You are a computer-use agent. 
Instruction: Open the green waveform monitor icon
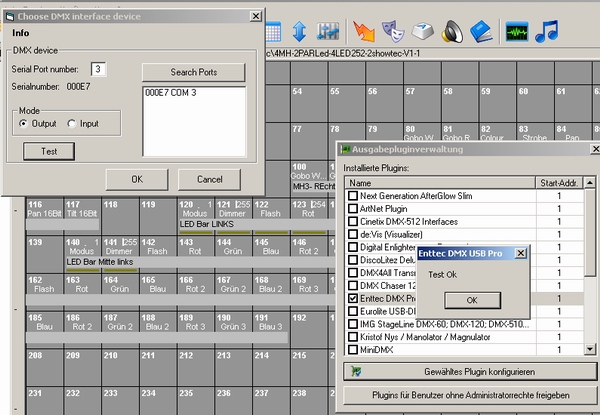(x=517, y=31)
